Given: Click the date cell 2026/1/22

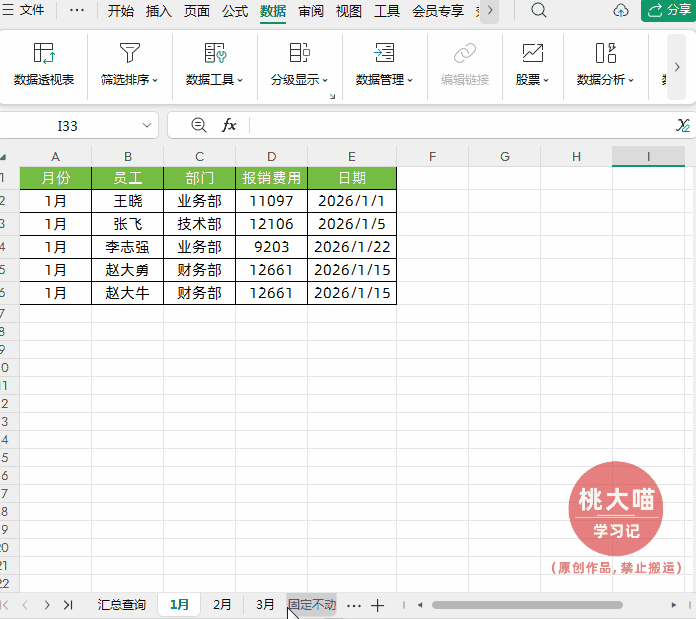Looking at the screenshot, I should pyautogui.click(x=352, y=247).
